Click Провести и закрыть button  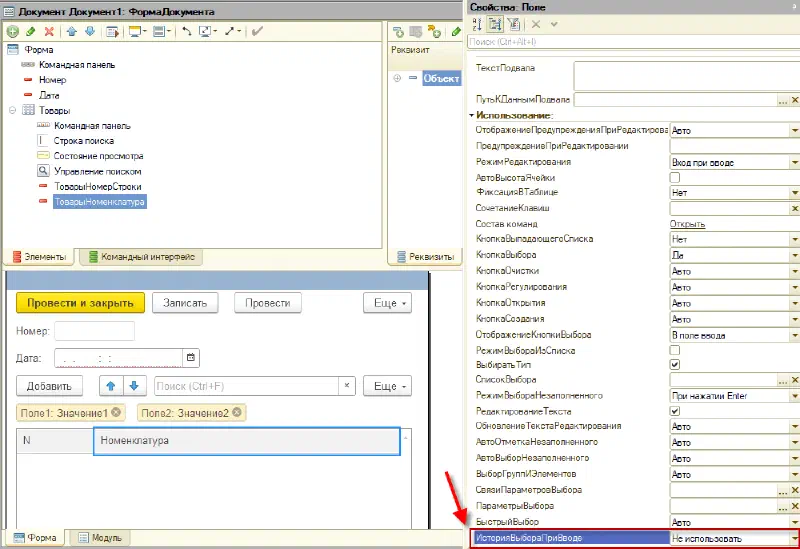(80, 303)
